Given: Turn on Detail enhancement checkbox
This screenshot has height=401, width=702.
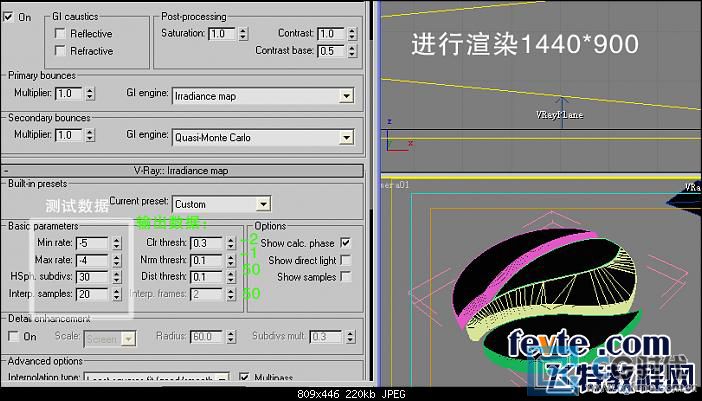Looking at the screenshot, I should (13, 336).
